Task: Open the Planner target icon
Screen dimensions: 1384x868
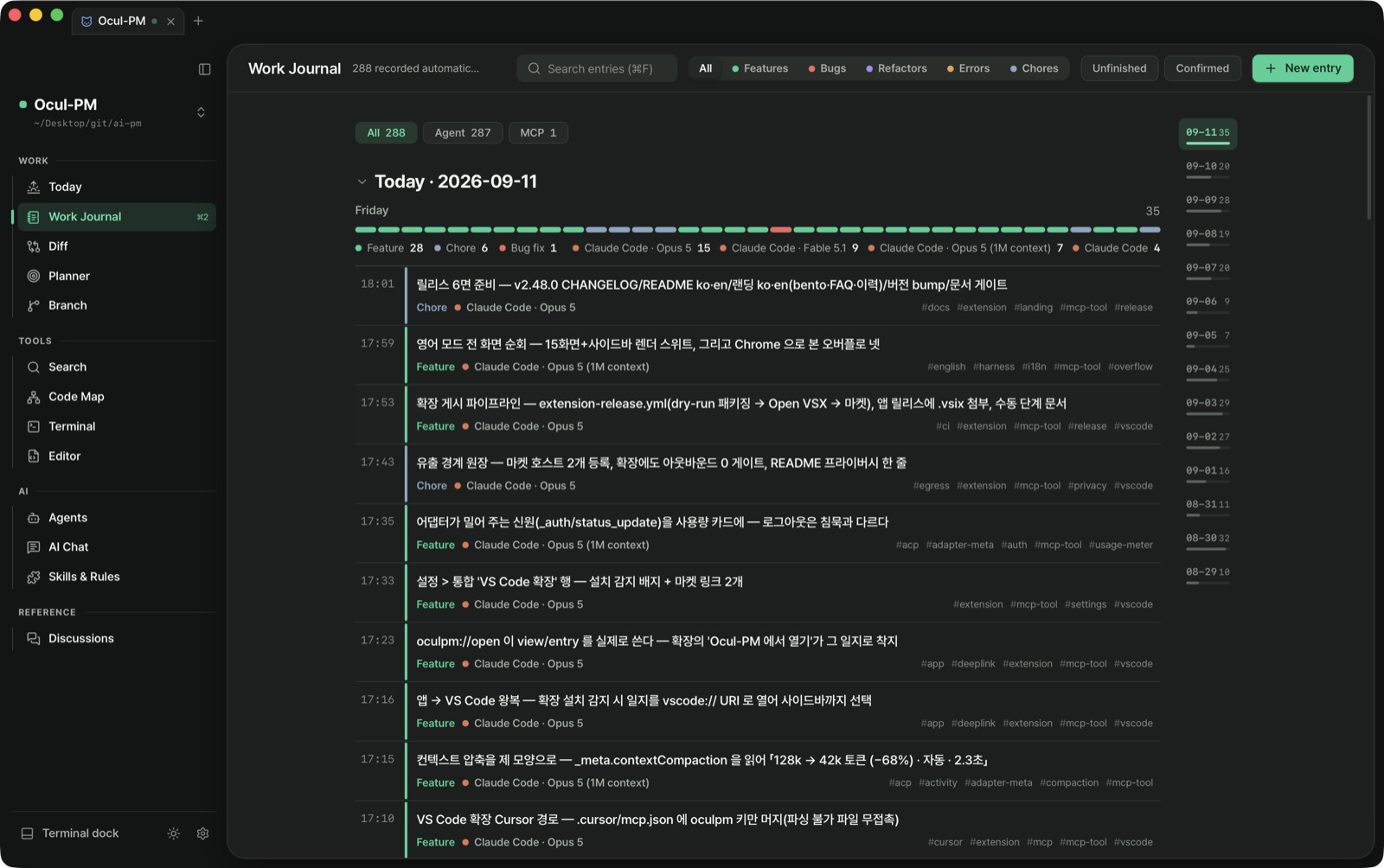Action: coord(34,276)
